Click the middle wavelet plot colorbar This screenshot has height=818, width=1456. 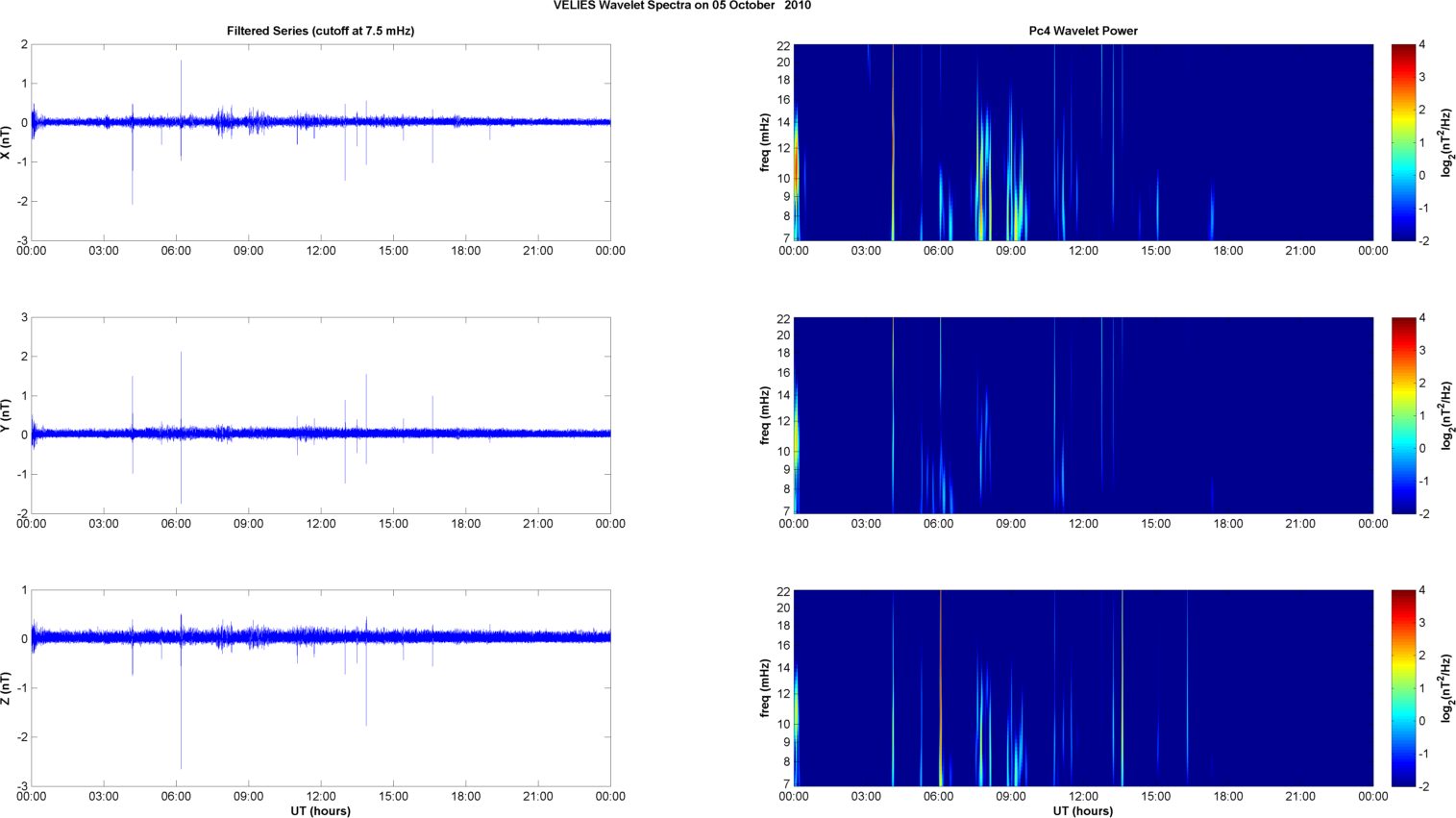(x=1403, y=415)
